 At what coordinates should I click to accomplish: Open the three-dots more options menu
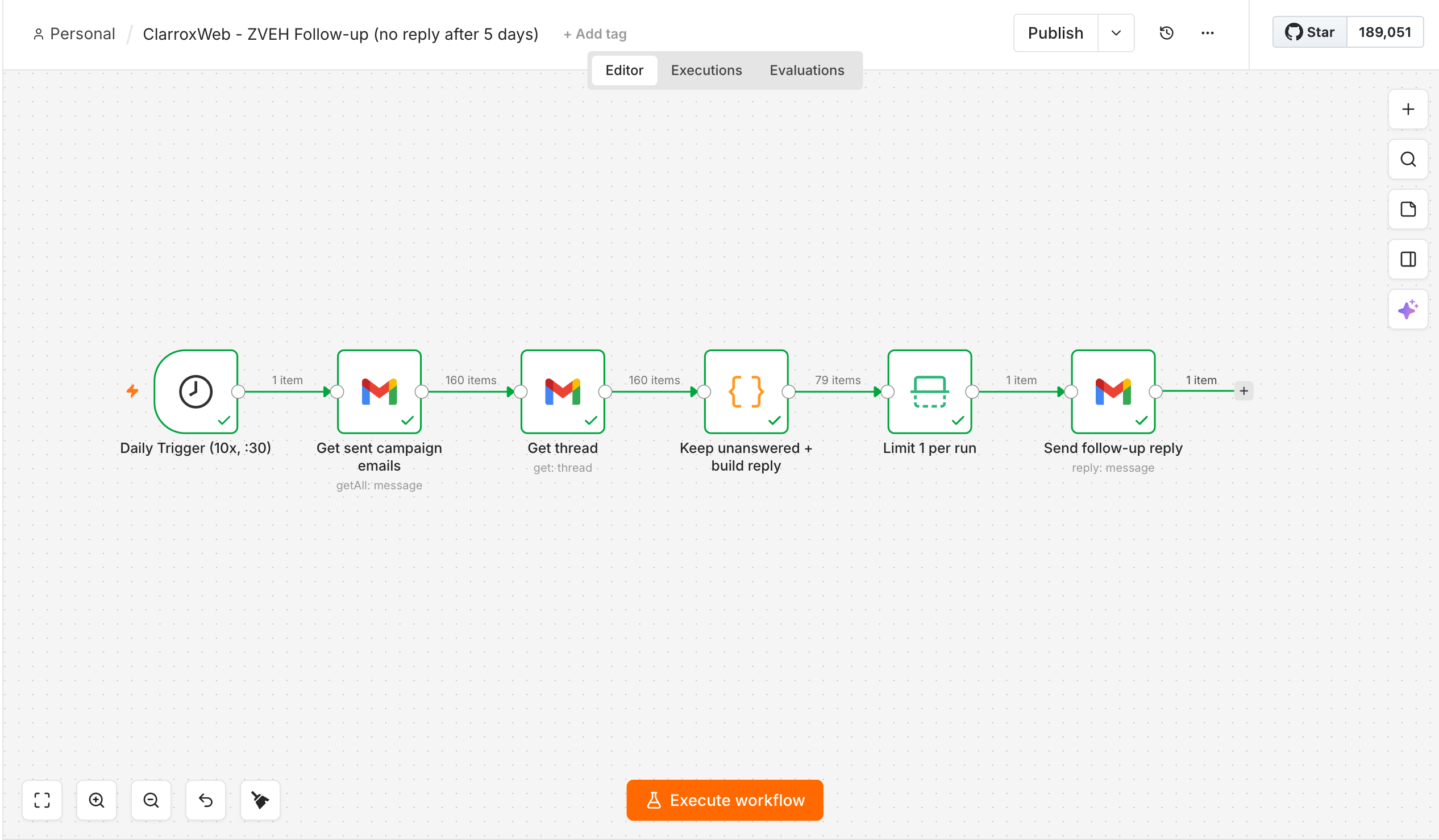(x=1207, y=33)
